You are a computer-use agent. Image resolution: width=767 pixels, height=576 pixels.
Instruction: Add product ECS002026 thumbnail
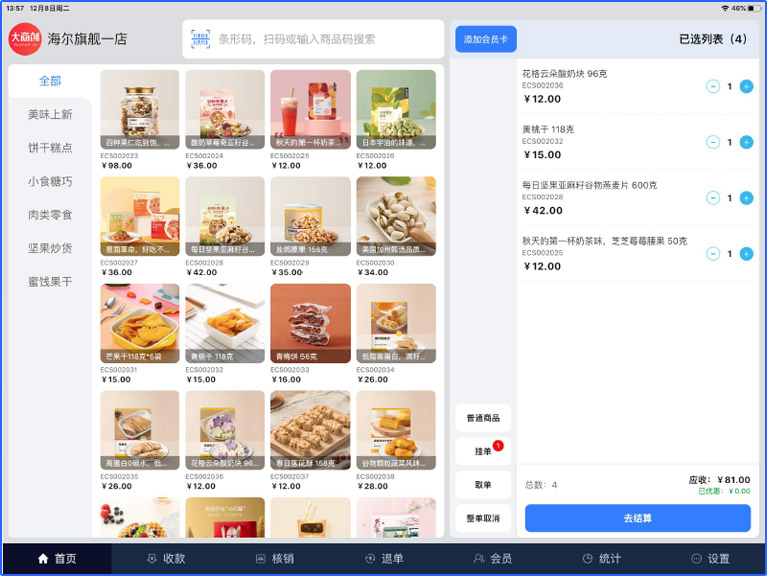[x=396, y=110]
